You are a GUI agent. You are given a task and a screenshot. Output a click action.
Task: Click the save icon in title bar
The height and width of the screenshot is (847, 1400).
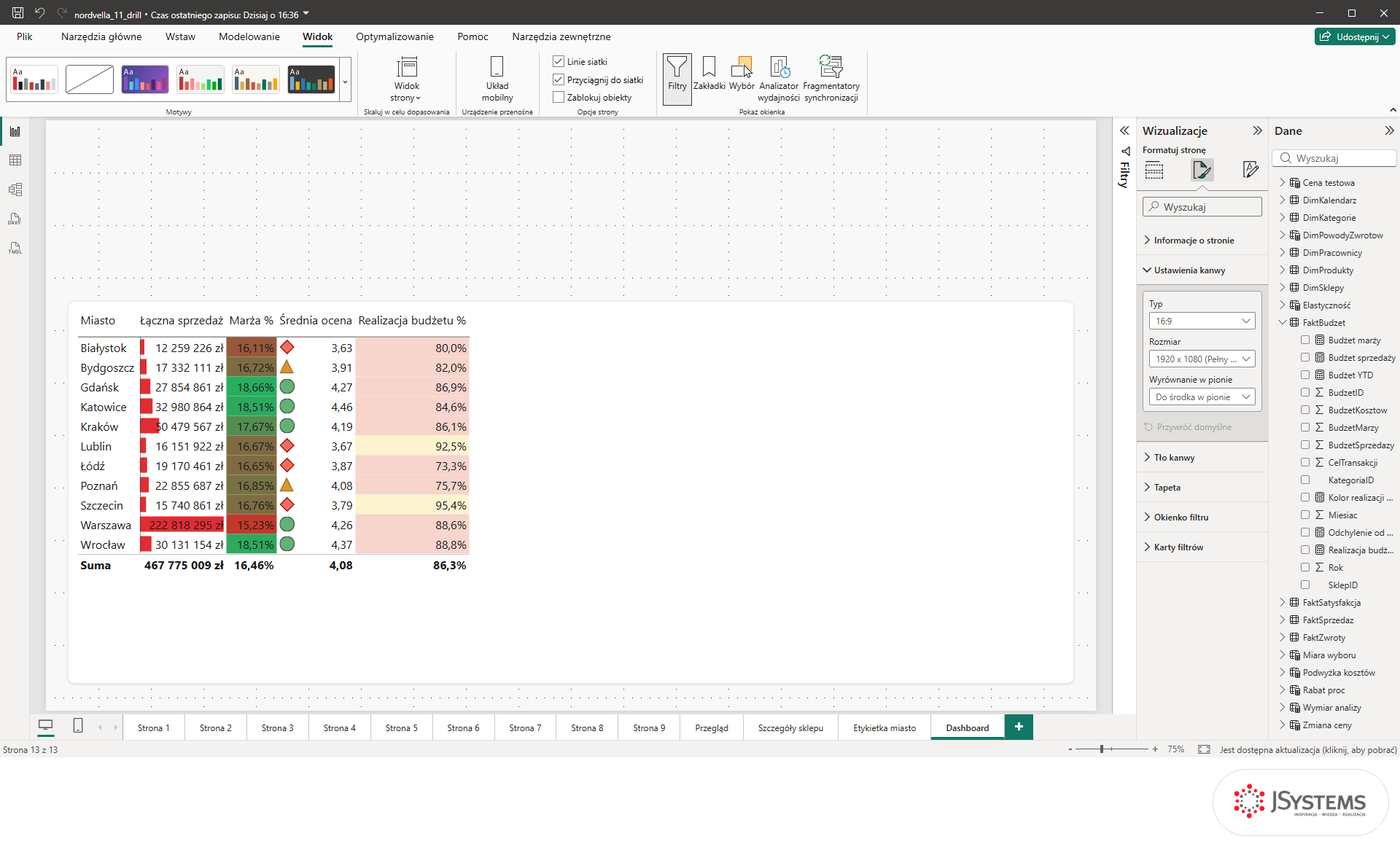pos(17,13)
